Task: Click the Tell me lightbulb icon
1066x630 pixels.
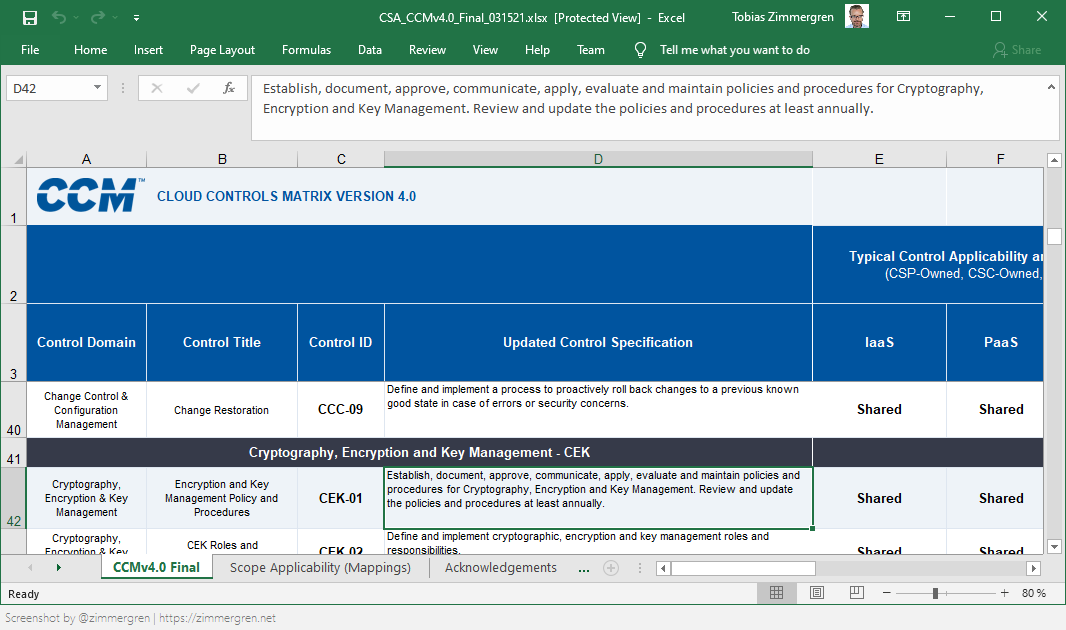Action: coord(641,50)
